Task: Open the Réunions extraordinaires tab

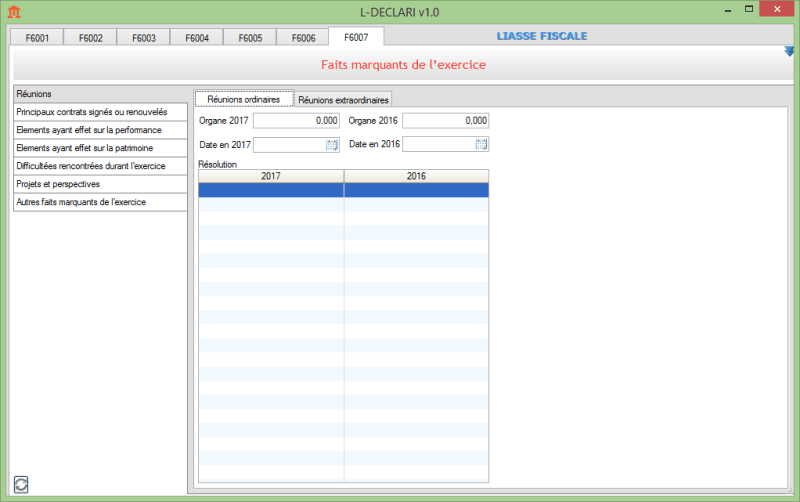Action: (343, 100)
